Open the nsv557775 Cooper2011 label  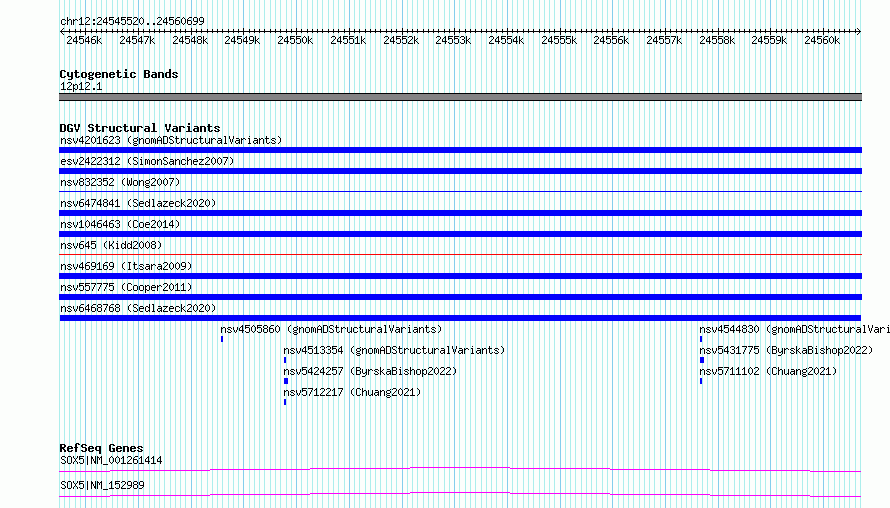pos(126,287)
